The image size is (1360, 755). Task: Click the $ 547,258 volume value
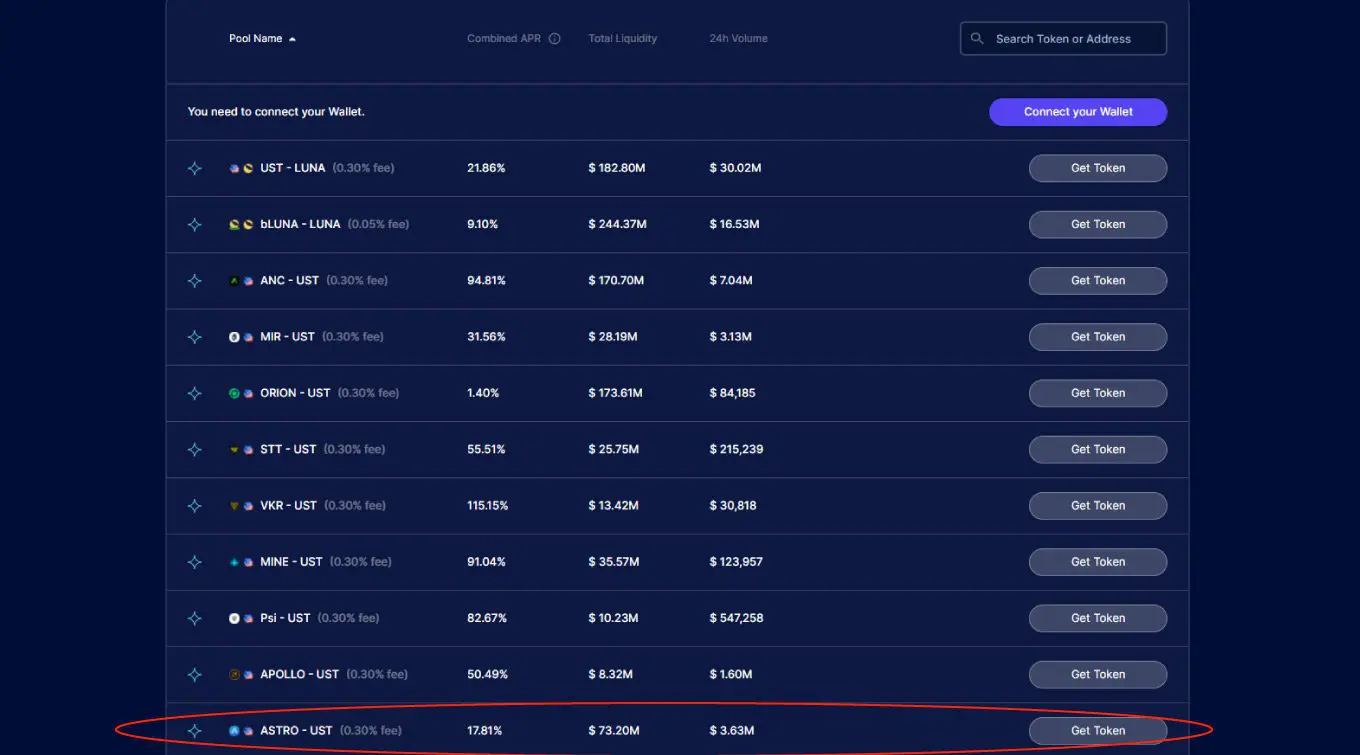[x=736, y=618]
